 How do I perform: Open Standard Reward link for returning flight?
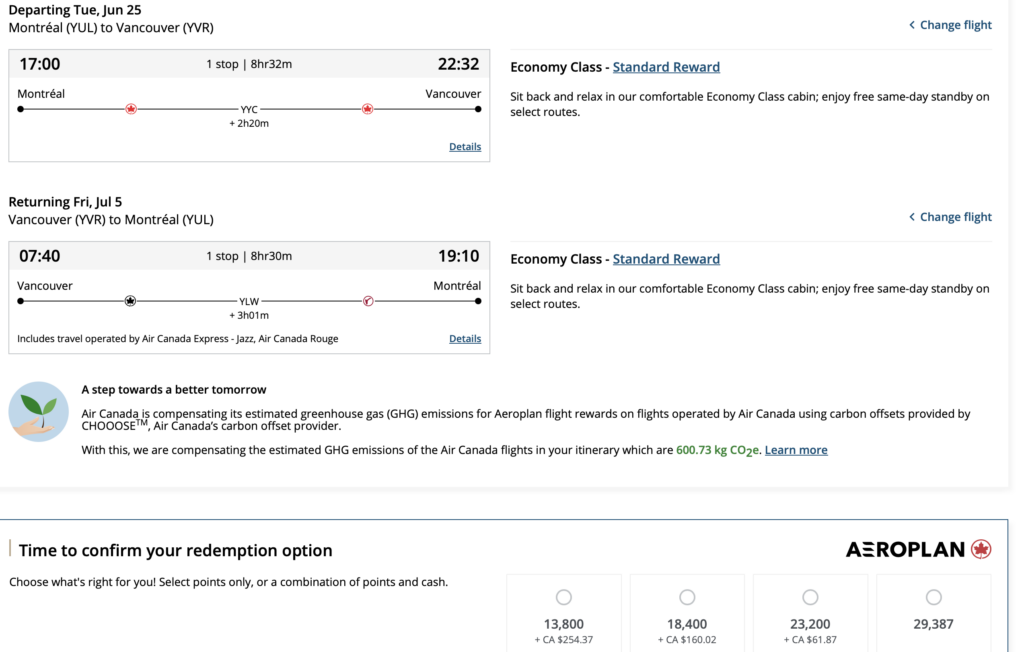point(666,259)
